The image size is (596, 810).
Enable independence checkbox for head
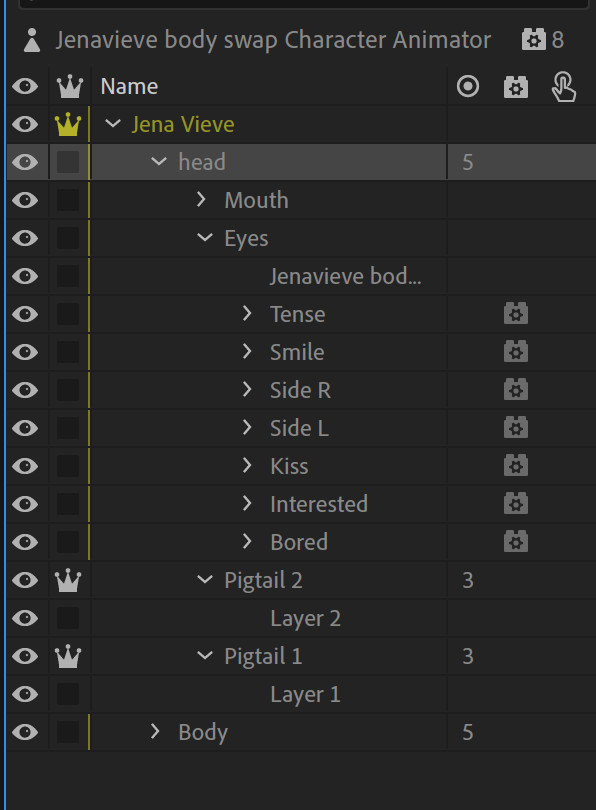[68, 162]
